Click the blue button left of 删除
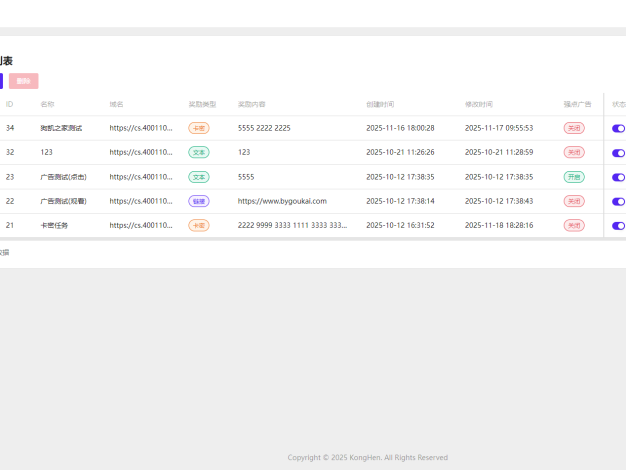 pos(1,81)
